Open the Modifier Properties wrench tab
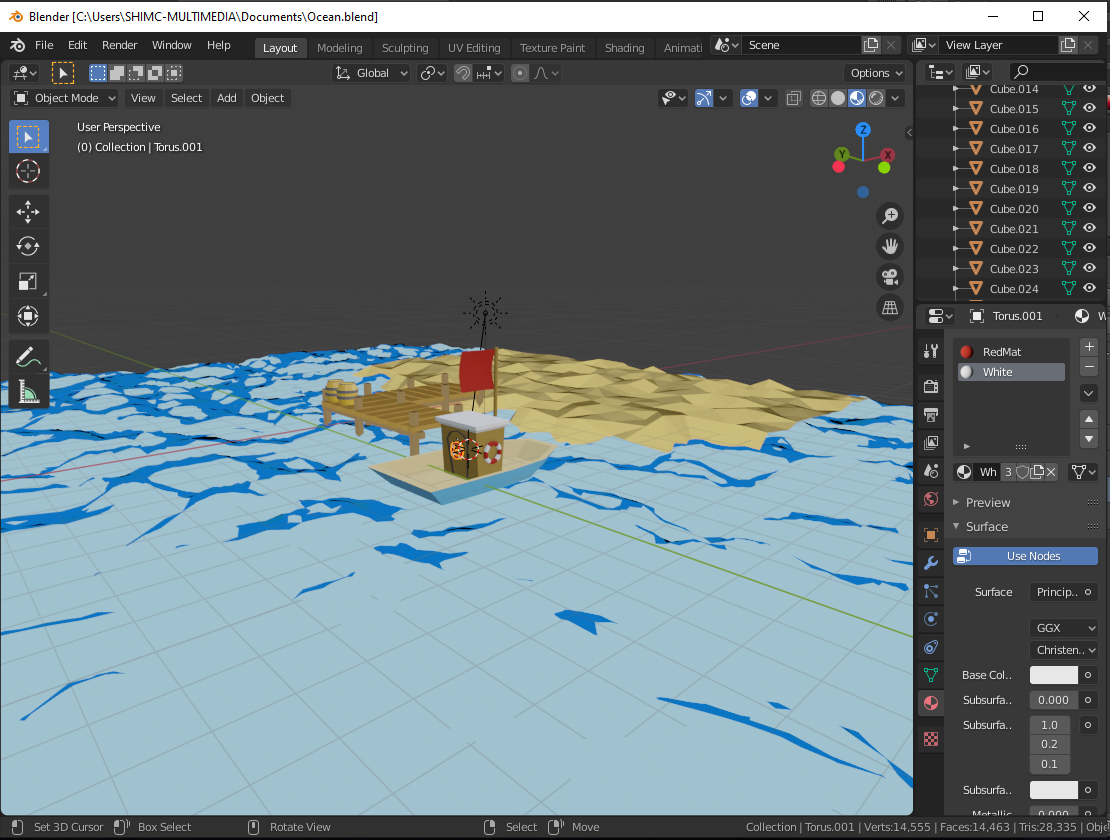 [930, 563]
